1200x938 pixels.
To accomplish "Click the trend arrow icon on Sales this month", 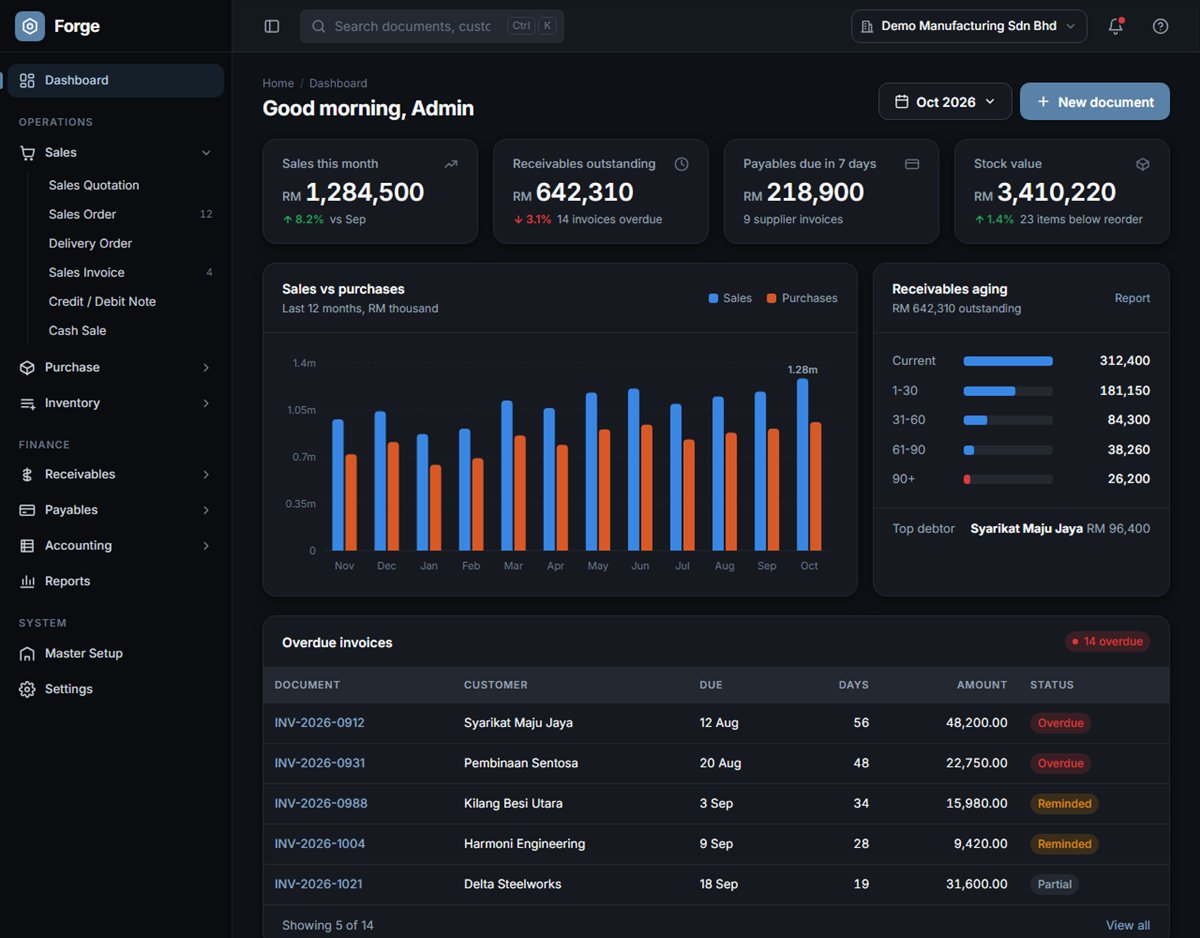I will tap(451, 164).
